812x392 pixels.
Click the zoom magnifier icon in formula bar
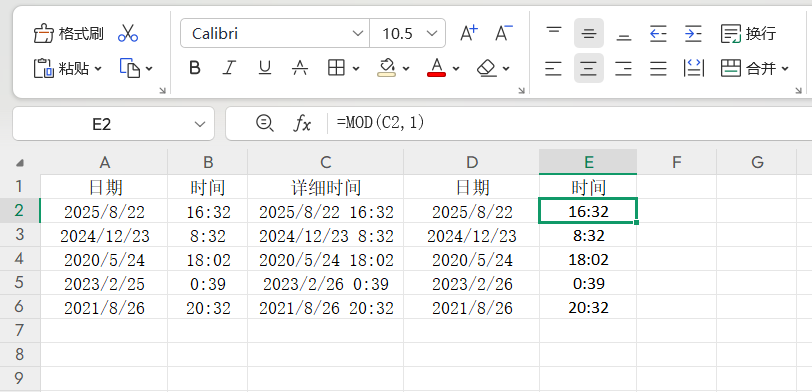click(265, 123)
